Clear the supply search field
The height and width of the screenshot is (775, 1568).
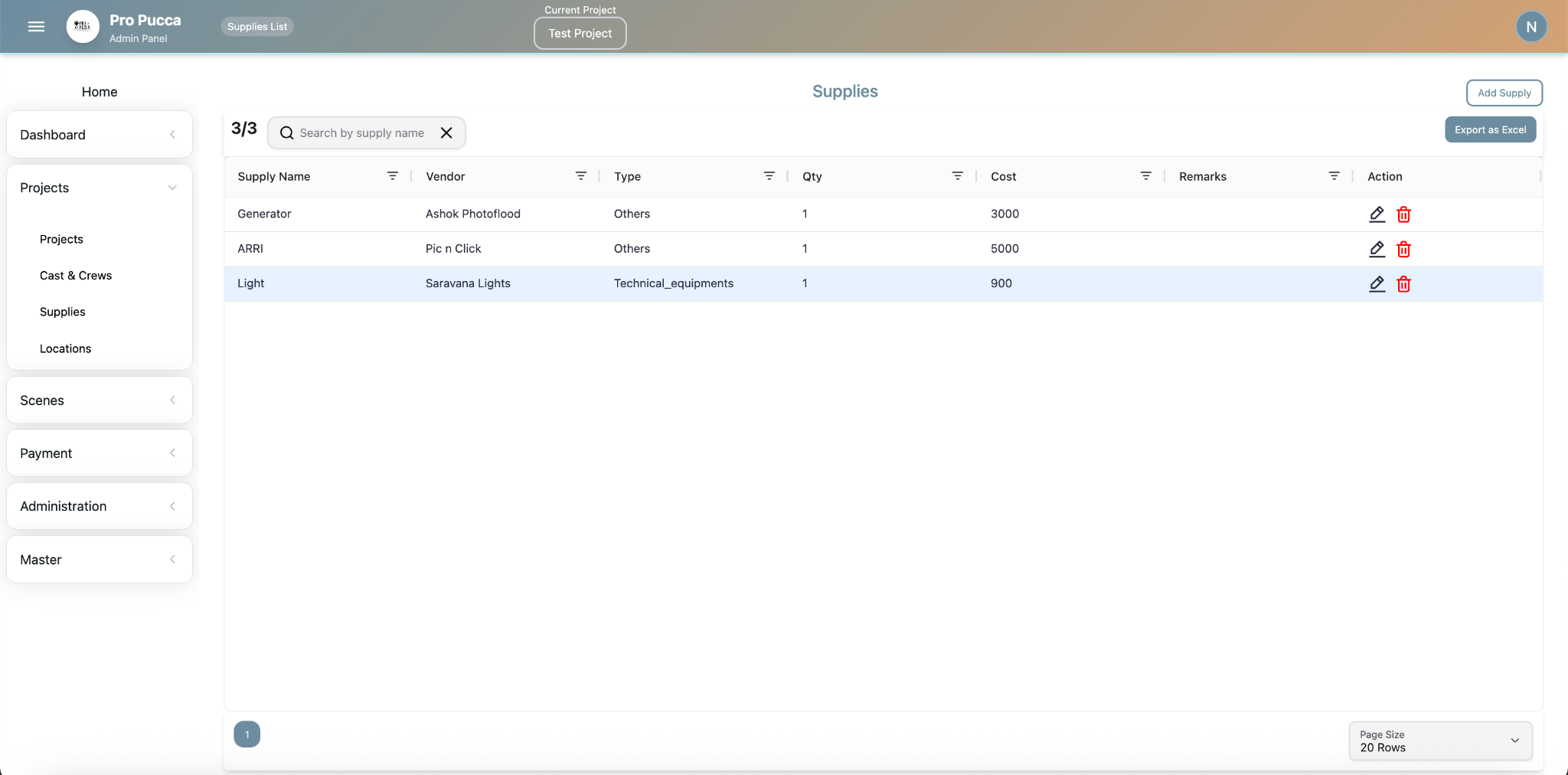[x=446, y=133]
